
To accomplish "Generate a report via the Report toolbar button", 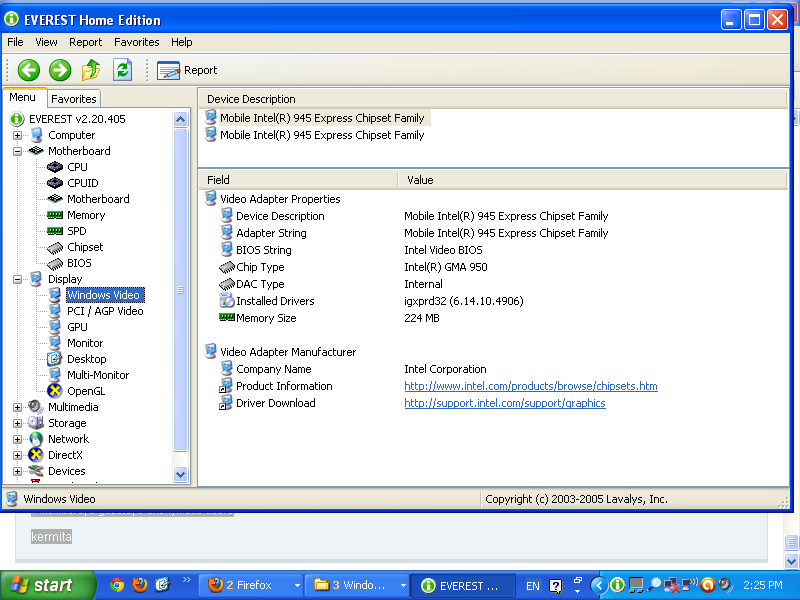I will [187, 70].
